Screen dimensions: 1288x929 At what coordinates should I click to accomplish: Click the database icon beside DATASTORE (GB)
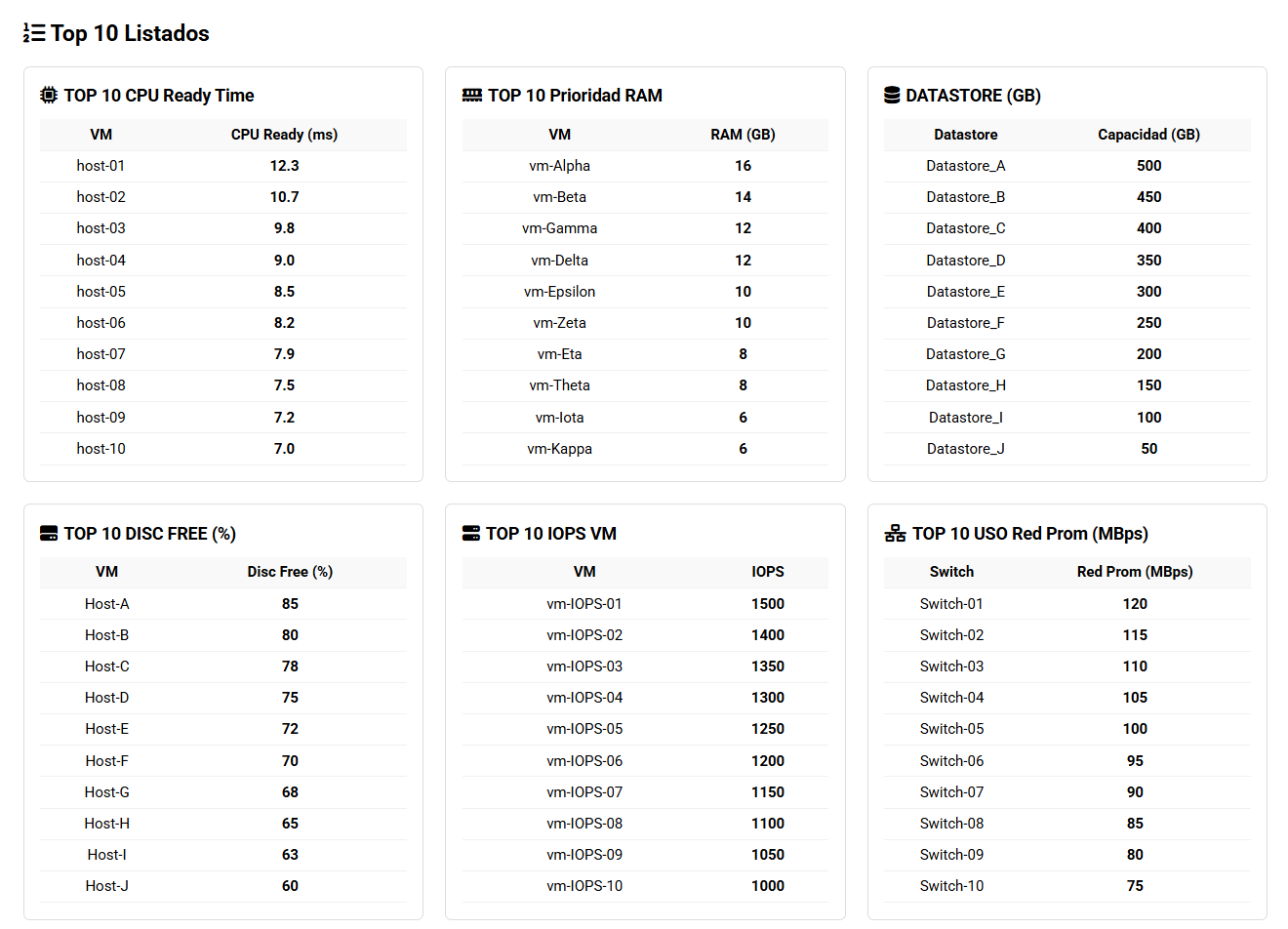pyautogui.click(x=892, y=95)
